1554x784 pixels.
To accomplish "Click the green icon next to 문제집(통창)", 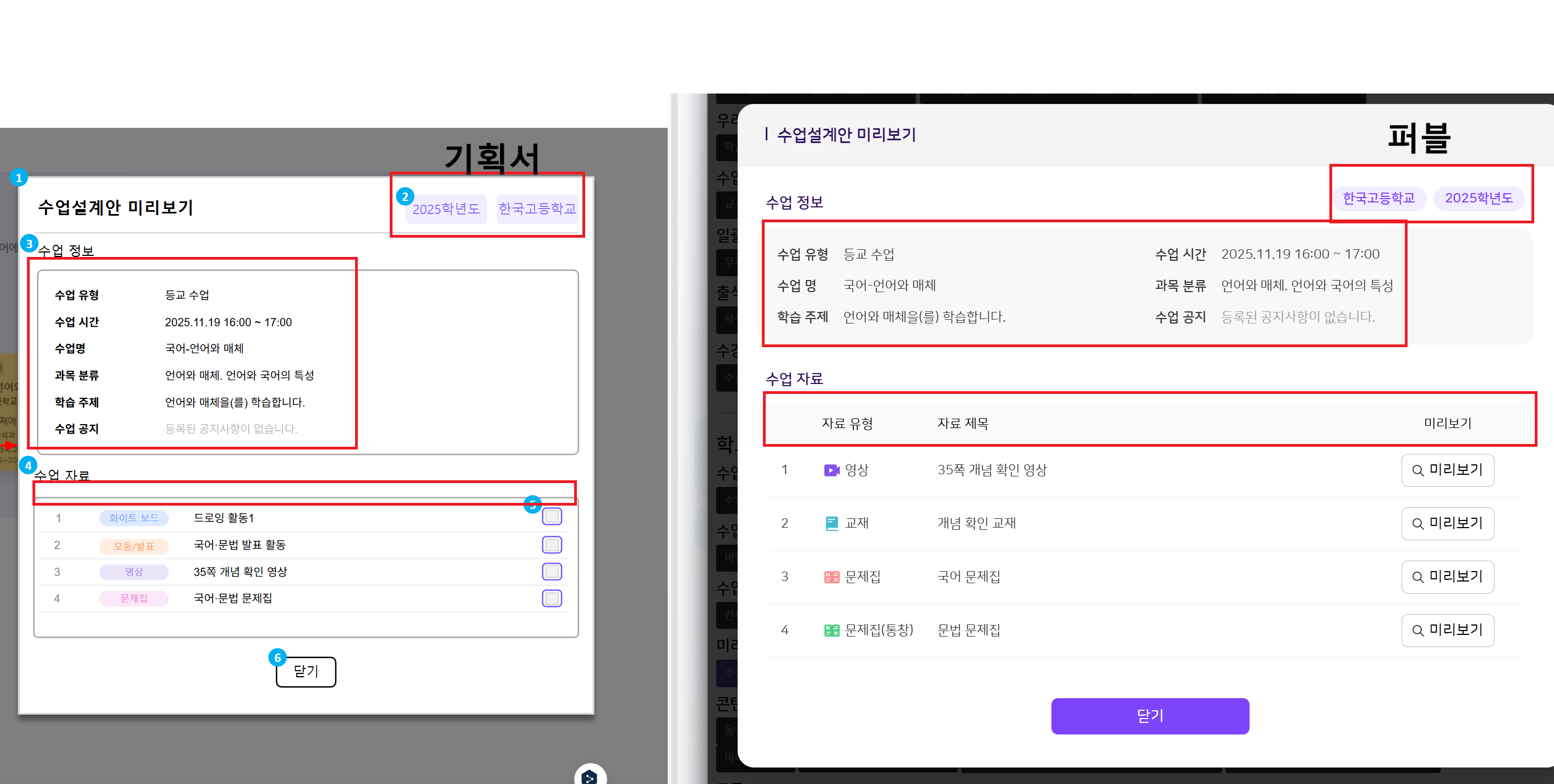I will click(831, 631).
